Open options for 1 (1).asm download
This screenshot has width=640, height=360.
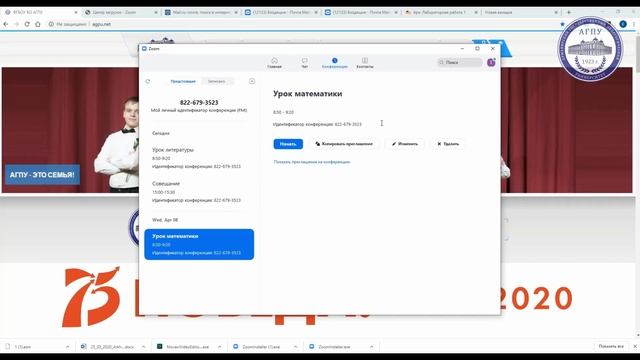tap(68, 347)
